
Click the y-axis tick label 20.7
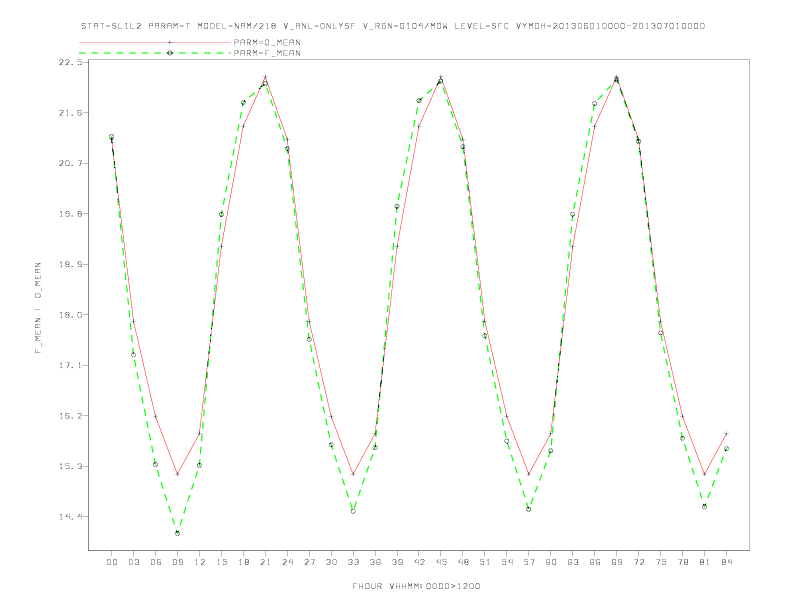pos(70,163)
